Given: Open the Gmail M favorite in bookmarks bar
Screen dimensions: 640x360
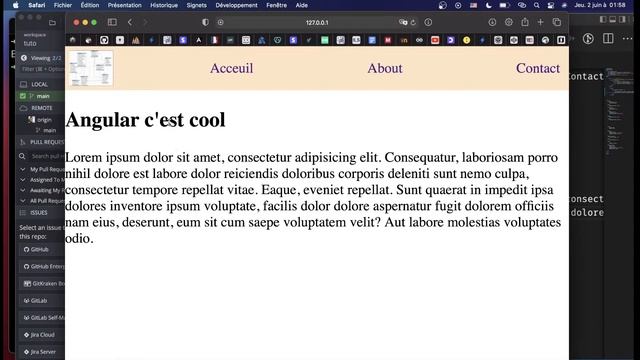Looking at the screenshot, I should point(388,40).
